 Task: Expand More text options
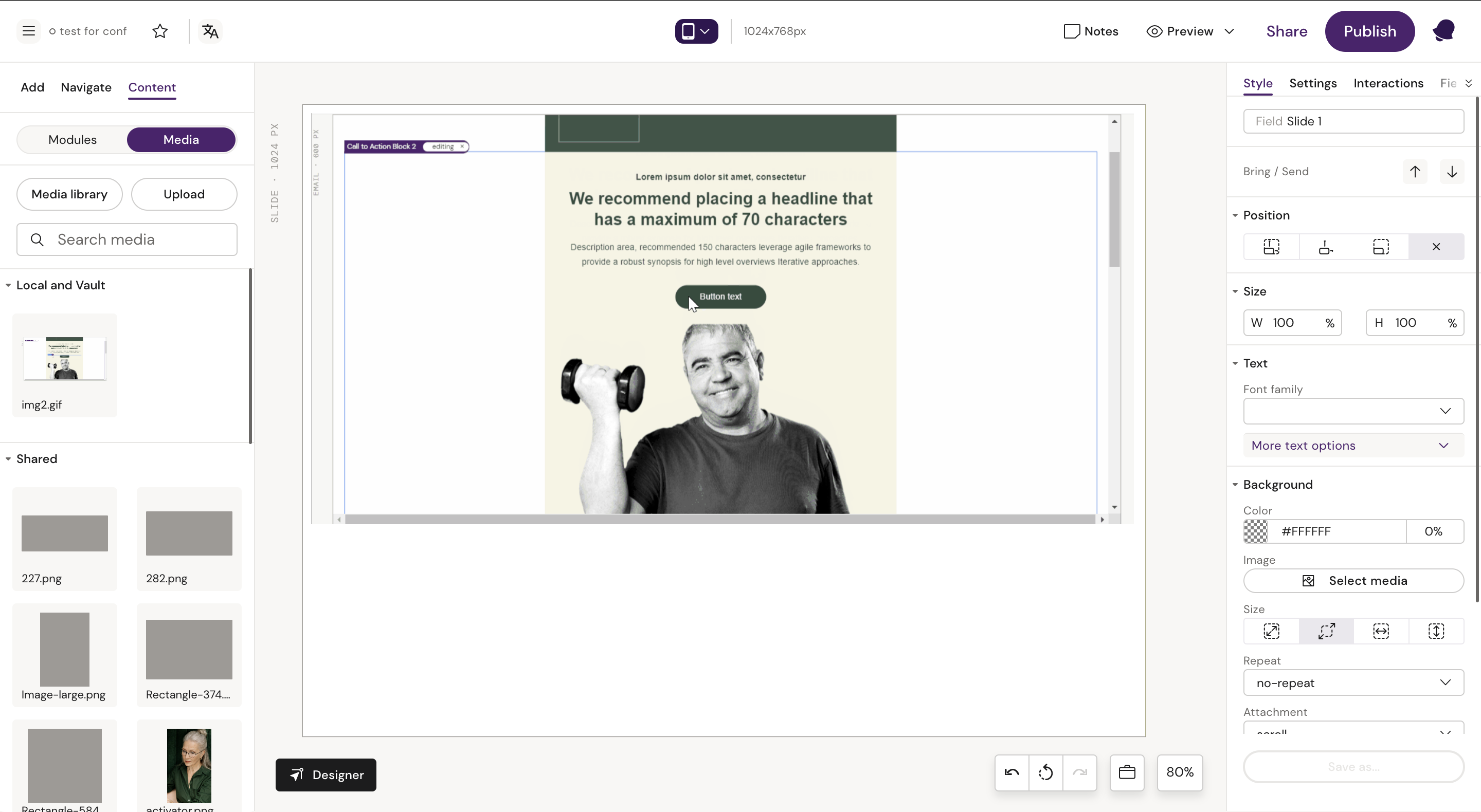[1353, 446]
